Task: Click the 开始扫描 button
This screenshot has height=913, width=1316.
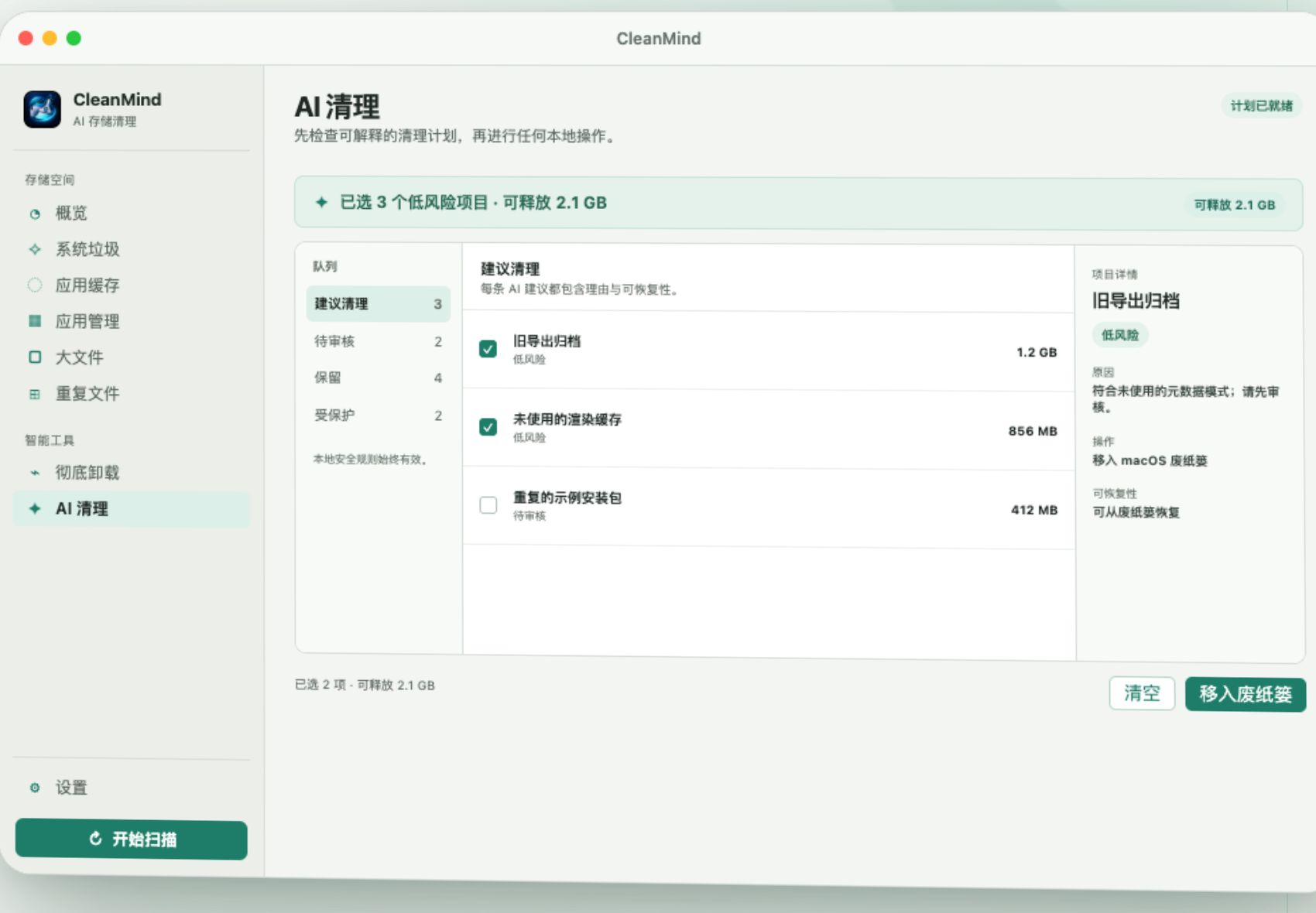Action: 132,839
